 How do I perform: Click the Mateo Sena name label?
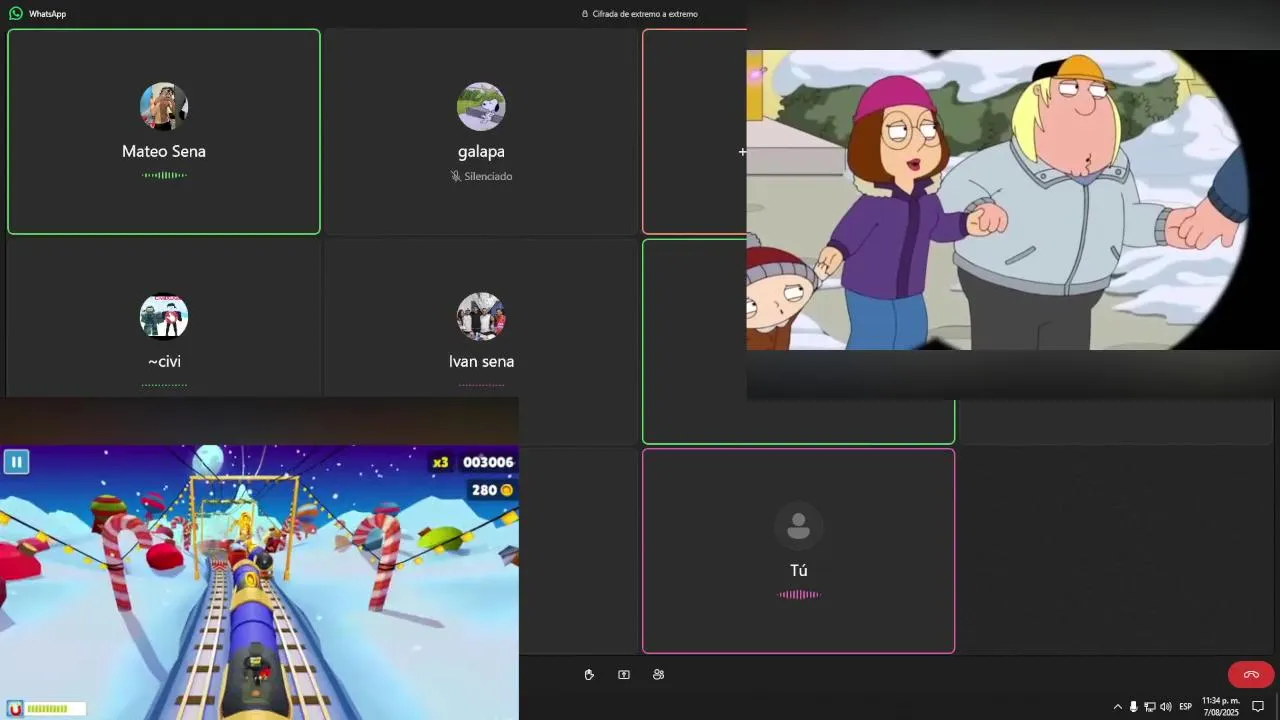[164, 152]
